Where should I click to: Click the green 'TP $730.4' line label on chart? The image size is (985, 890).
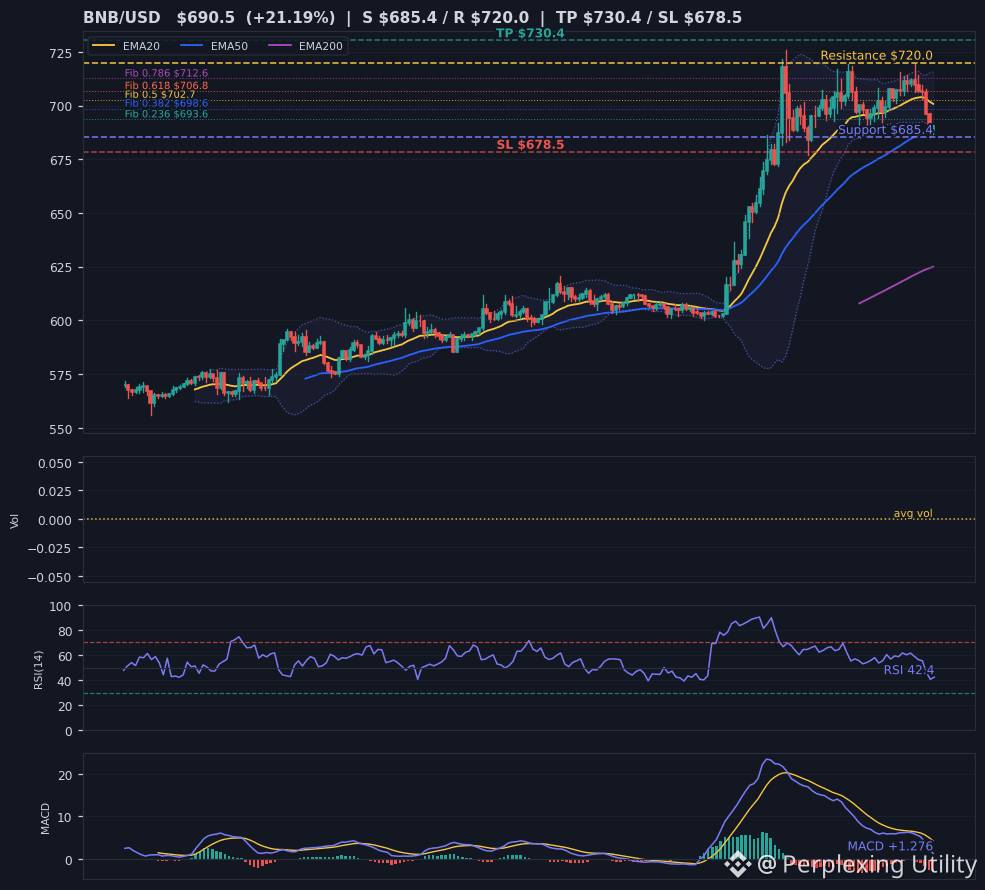coord(530,33)
